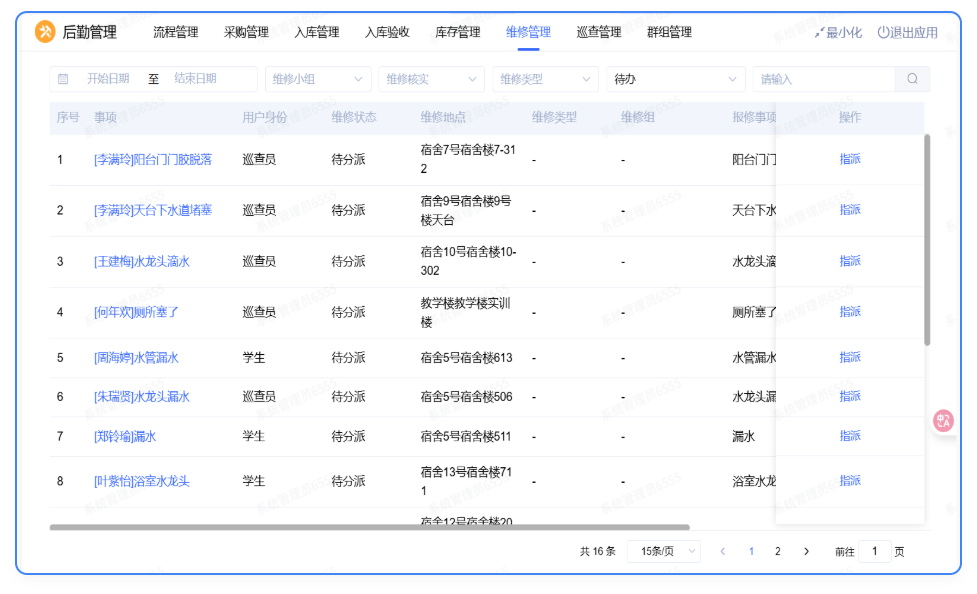
Task: Click the horizontal table scrollbar
Action: [369, 527]
